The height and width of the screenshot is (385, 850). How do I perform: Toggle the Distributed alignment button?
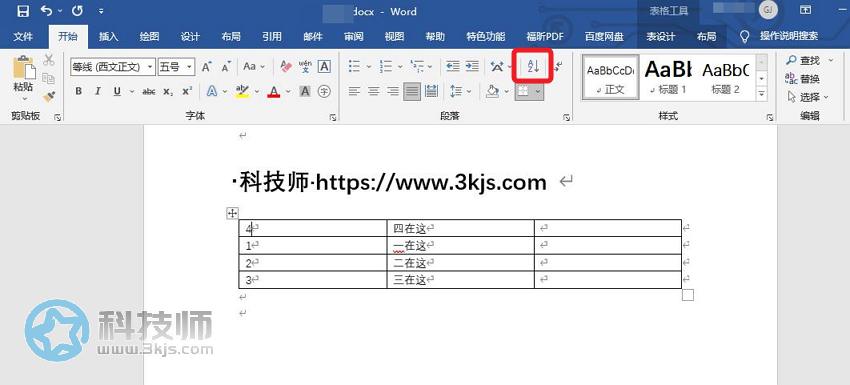432,92
